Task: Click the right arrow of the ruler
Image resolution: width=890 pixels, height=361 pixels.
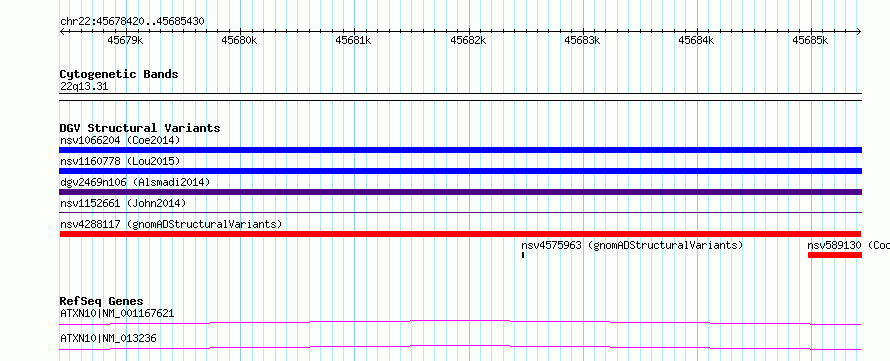Action: [x=859, y=32]
